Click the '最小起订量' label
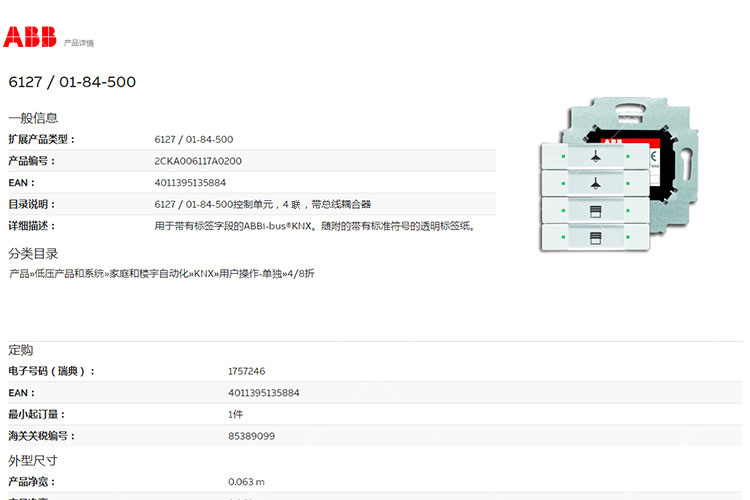 coord(36,414)
